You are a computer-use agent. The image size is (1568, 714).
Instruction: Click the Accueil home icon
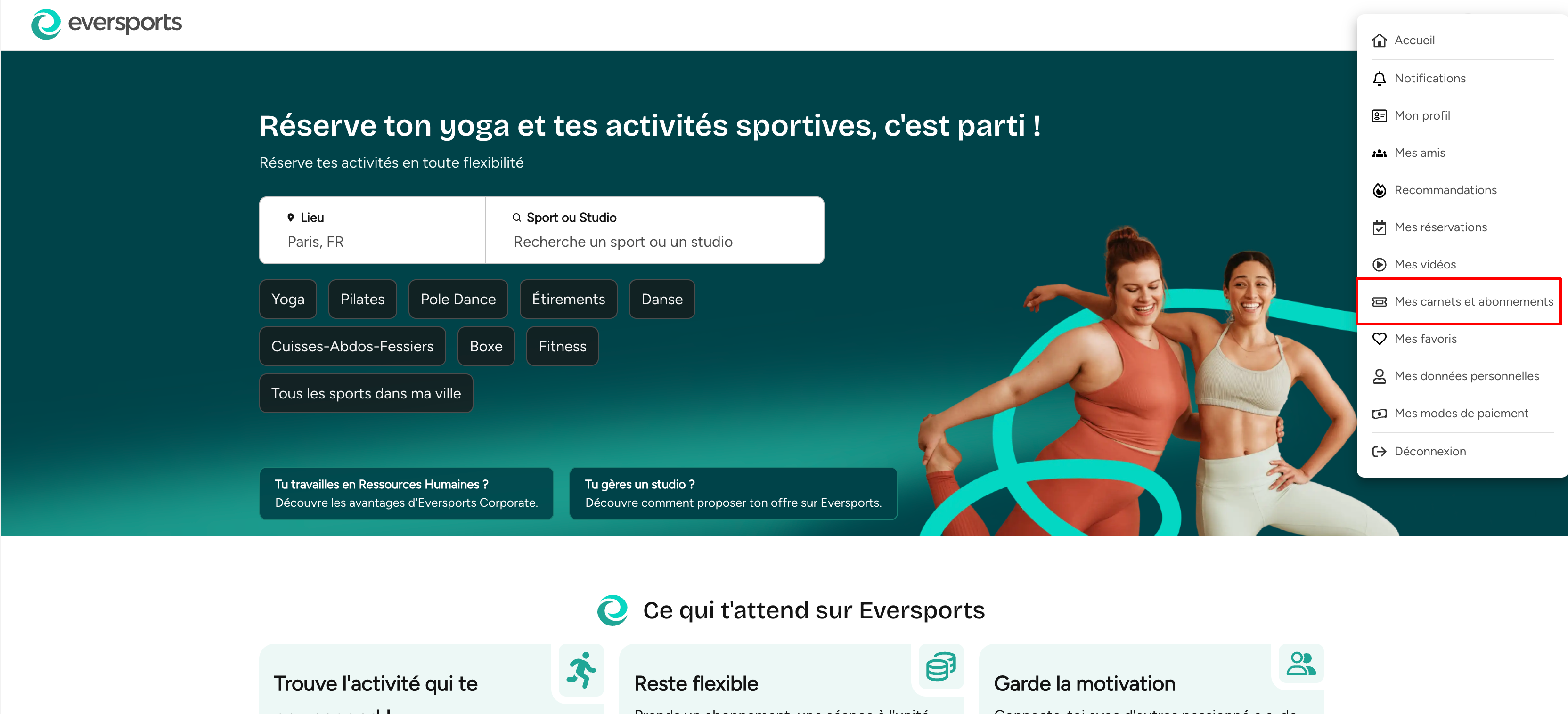[x=1379, y=40]
